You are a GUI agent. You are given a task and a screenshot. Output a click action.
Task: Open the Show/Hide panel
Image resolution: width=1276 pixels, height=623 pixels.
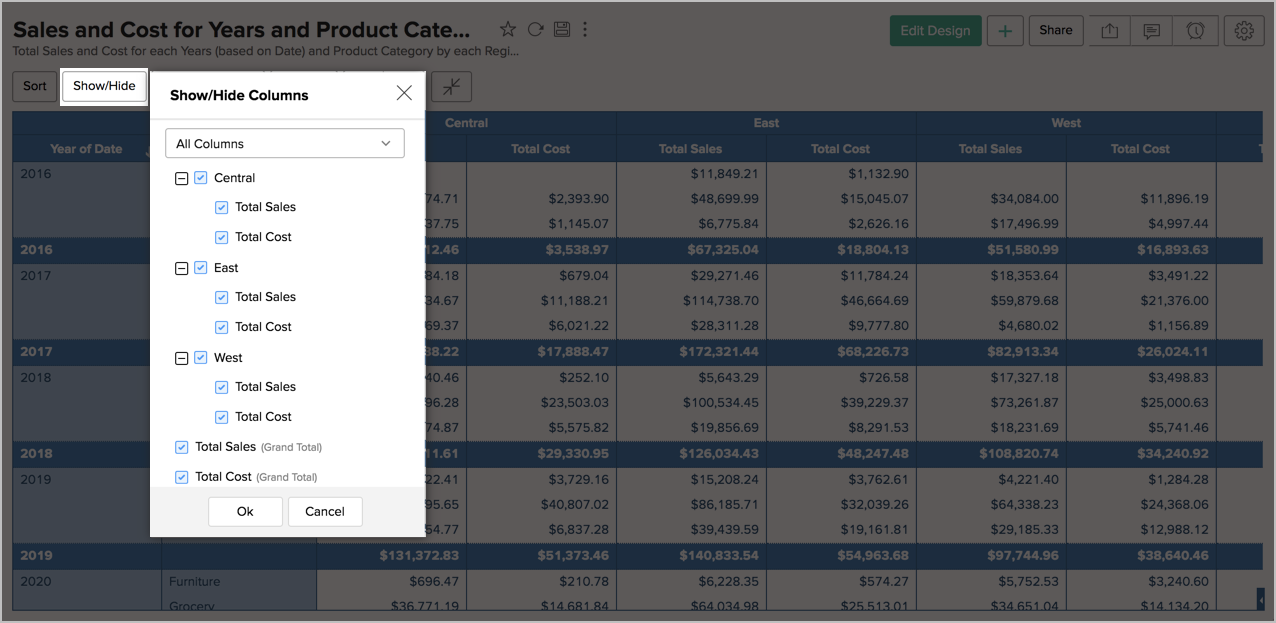104,86
